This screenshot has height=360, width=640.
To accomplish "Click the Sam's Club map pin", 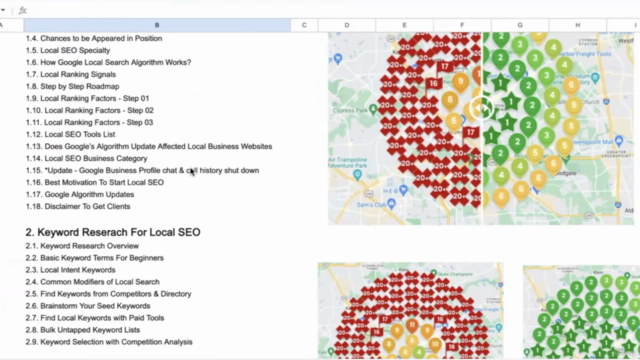I will pos(391,203).
